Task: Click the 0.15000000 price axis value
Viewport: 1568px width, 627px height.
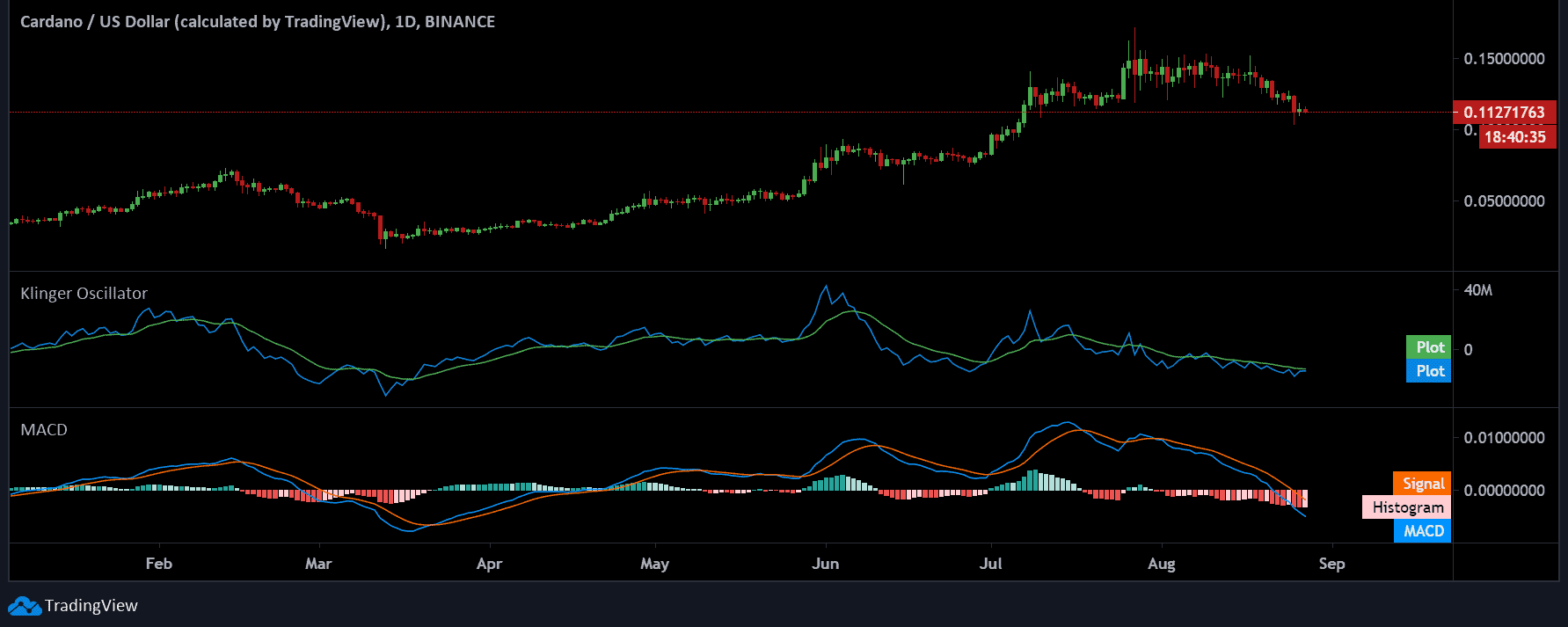Action: tap(1504, 59)
